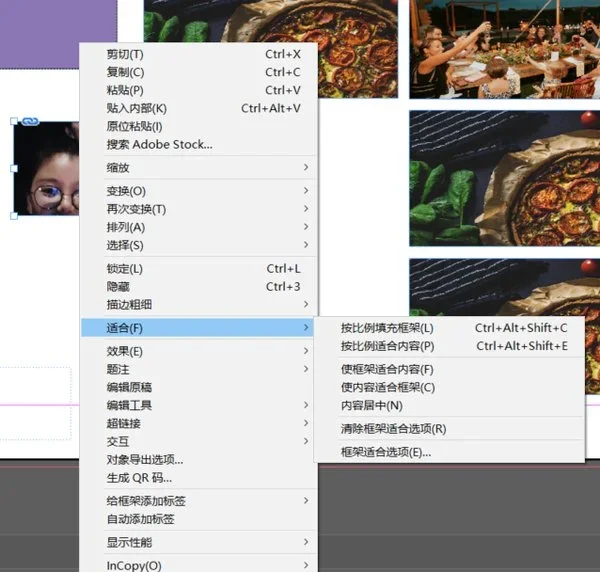Choose 锁定(L) menu entry
The width and height of the screenshot is (600, 572).
click(x=198, y=269)
